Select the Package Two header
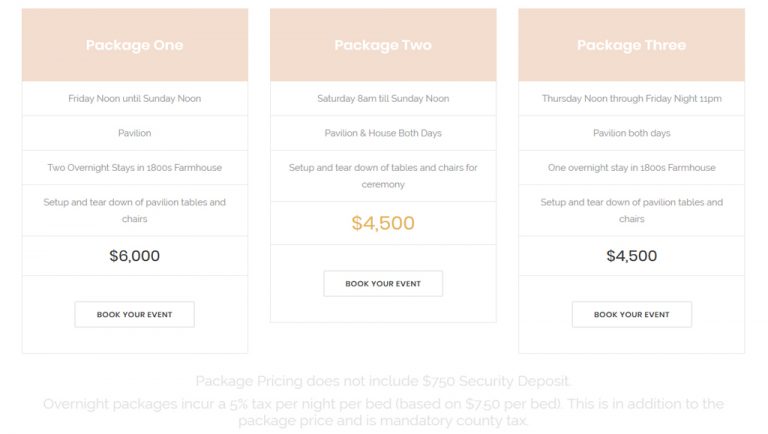 [x=383, y=45]
